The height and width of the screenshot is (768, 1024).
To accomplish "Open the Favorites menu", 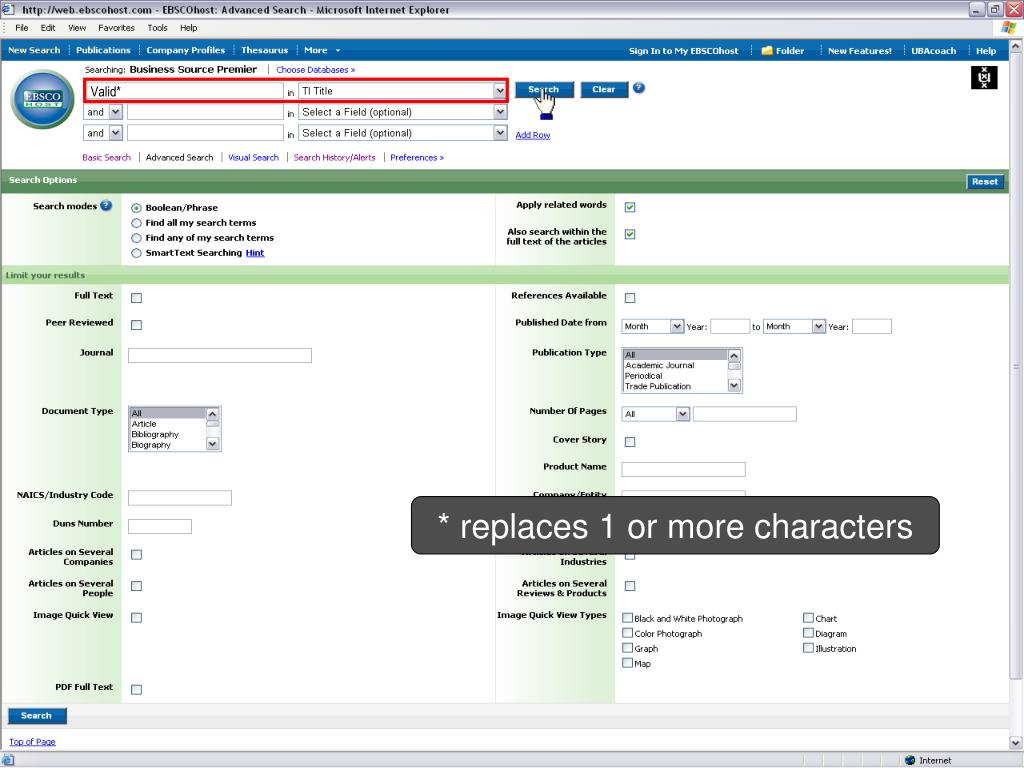I will point(116,27).
